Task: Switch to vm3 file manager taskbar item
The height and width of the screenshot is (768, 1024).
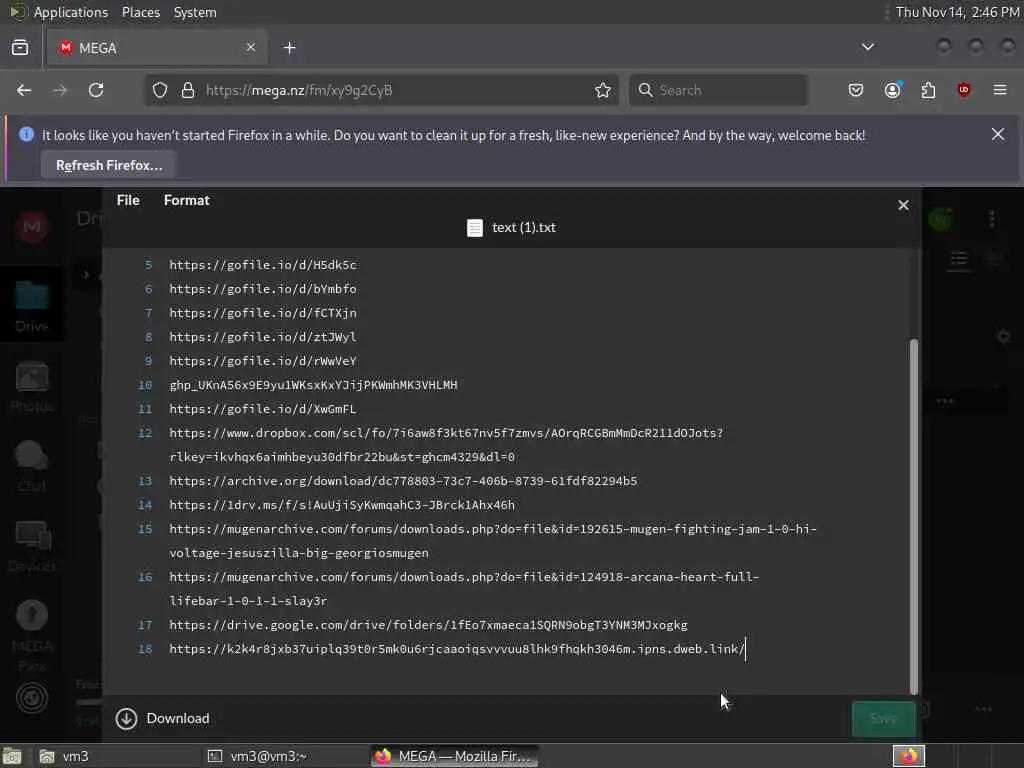Action: pyautogui.click(x=118, y=756)
